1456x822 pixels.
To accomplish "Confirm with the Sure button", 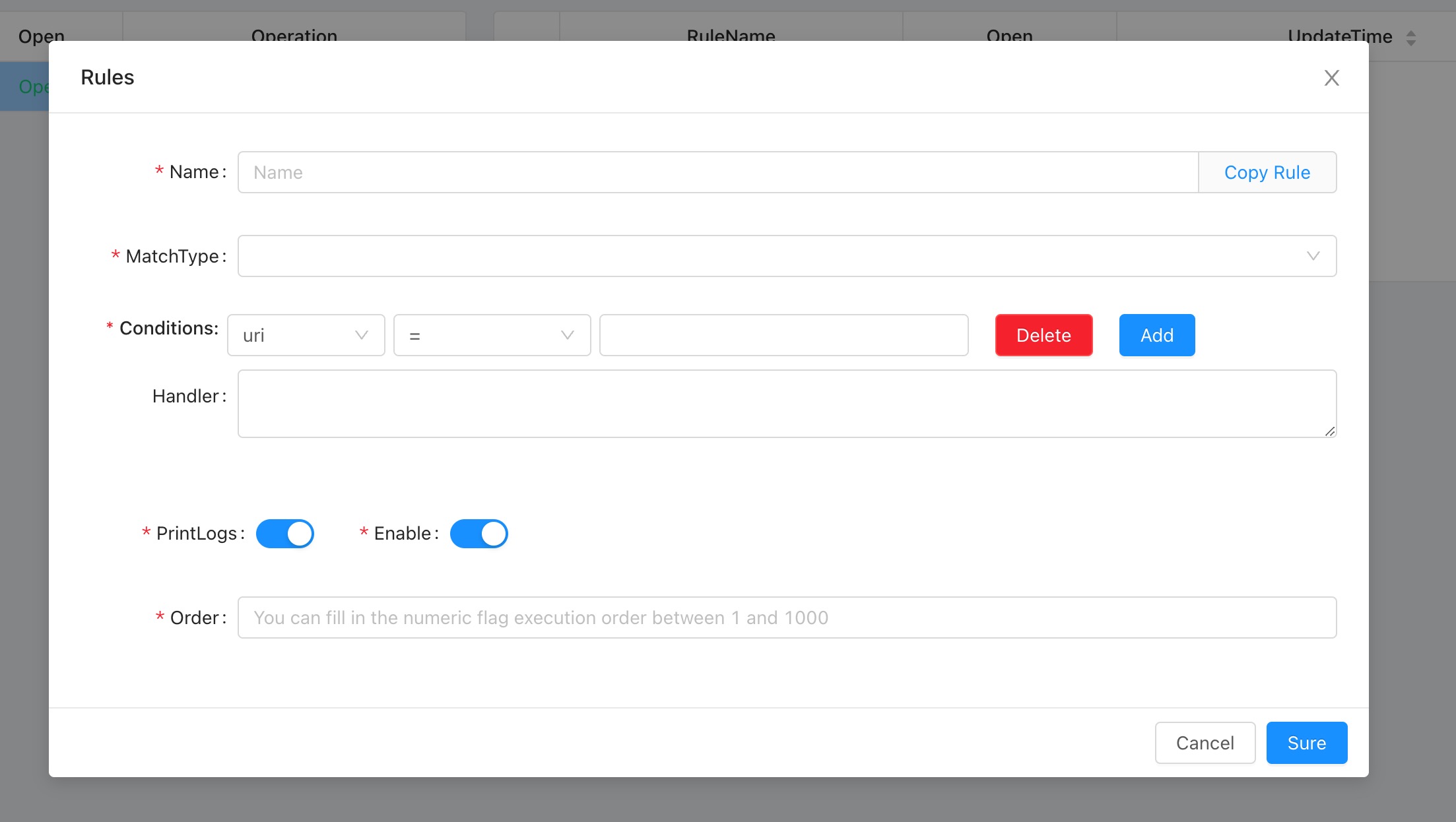I will [x=1307, y=743].
